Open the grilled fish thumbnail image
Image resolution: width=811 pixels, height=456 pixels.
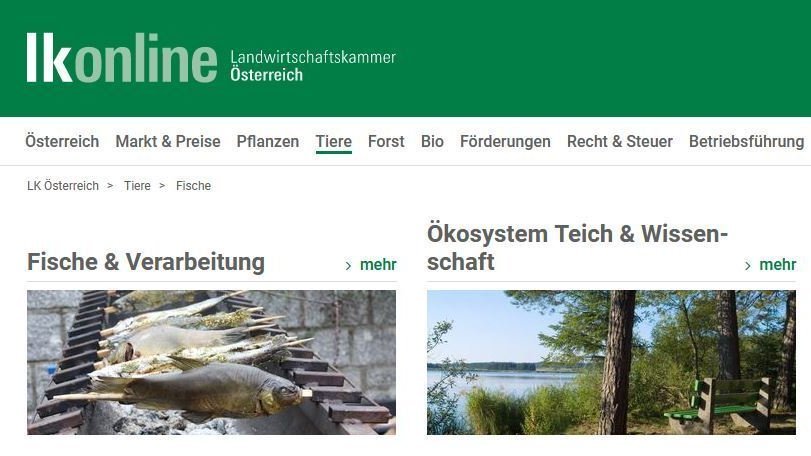click(x=212, y=362)
